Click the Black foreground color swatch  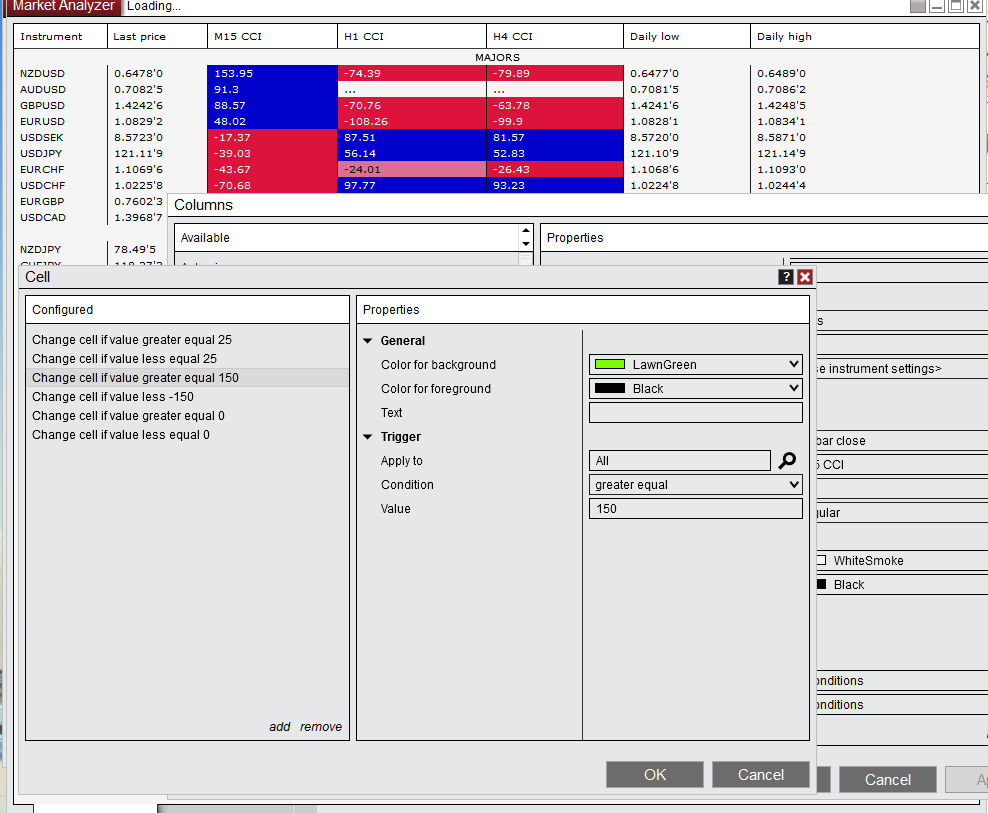pyautogui.click(x=610, y=388)
